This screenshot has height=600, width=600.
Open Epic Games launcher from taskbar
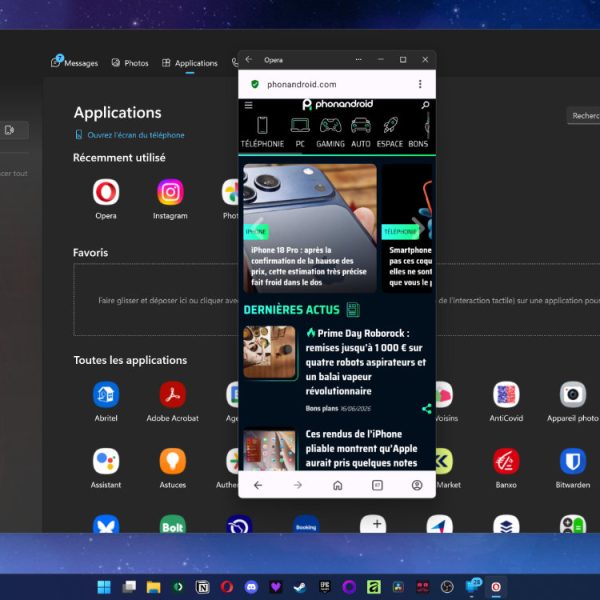click(x=324, y=587)
